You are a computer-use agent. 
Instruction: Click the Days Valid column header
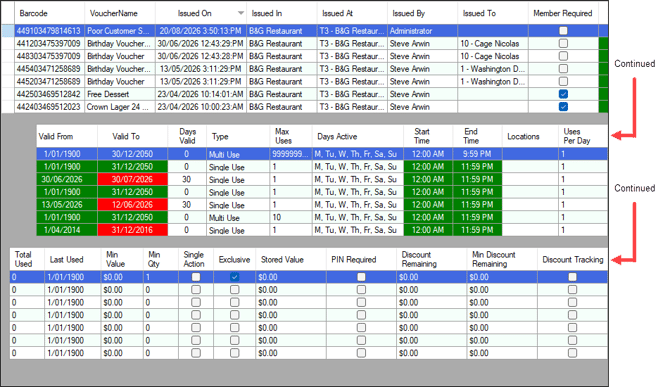coord(187,136)
